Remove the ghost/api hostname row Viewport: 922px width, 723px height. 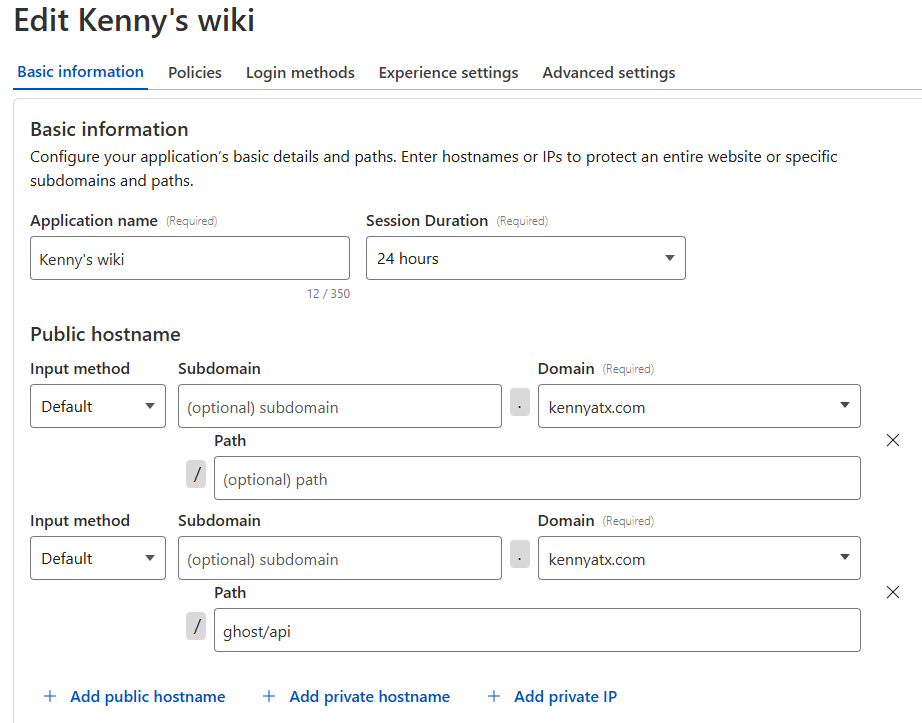point(893,592)
